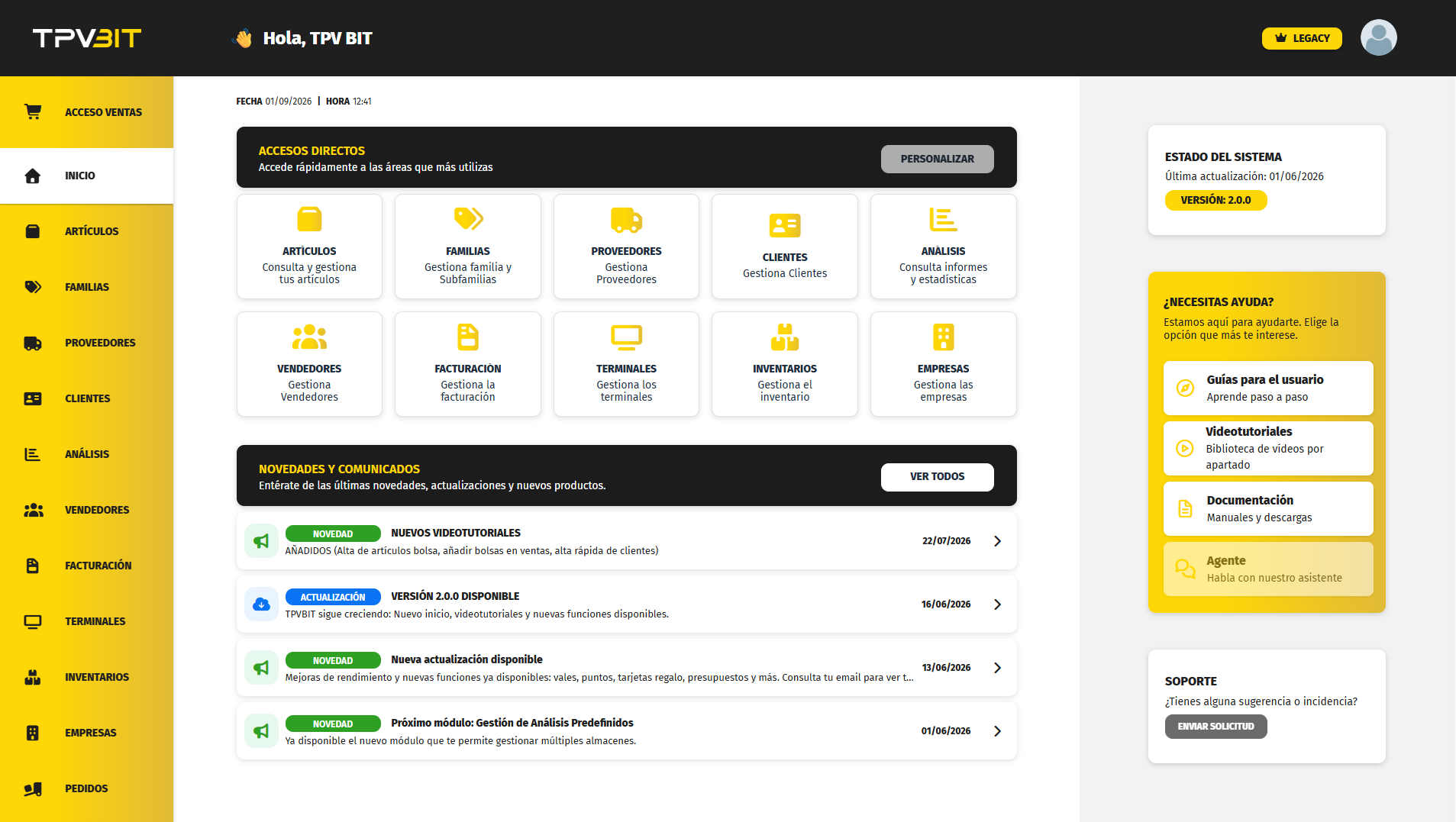Go to Acceso Ventas in the sidebar
The width and height of the screenshot is (1456, 822).
click(x=87, y=112)
